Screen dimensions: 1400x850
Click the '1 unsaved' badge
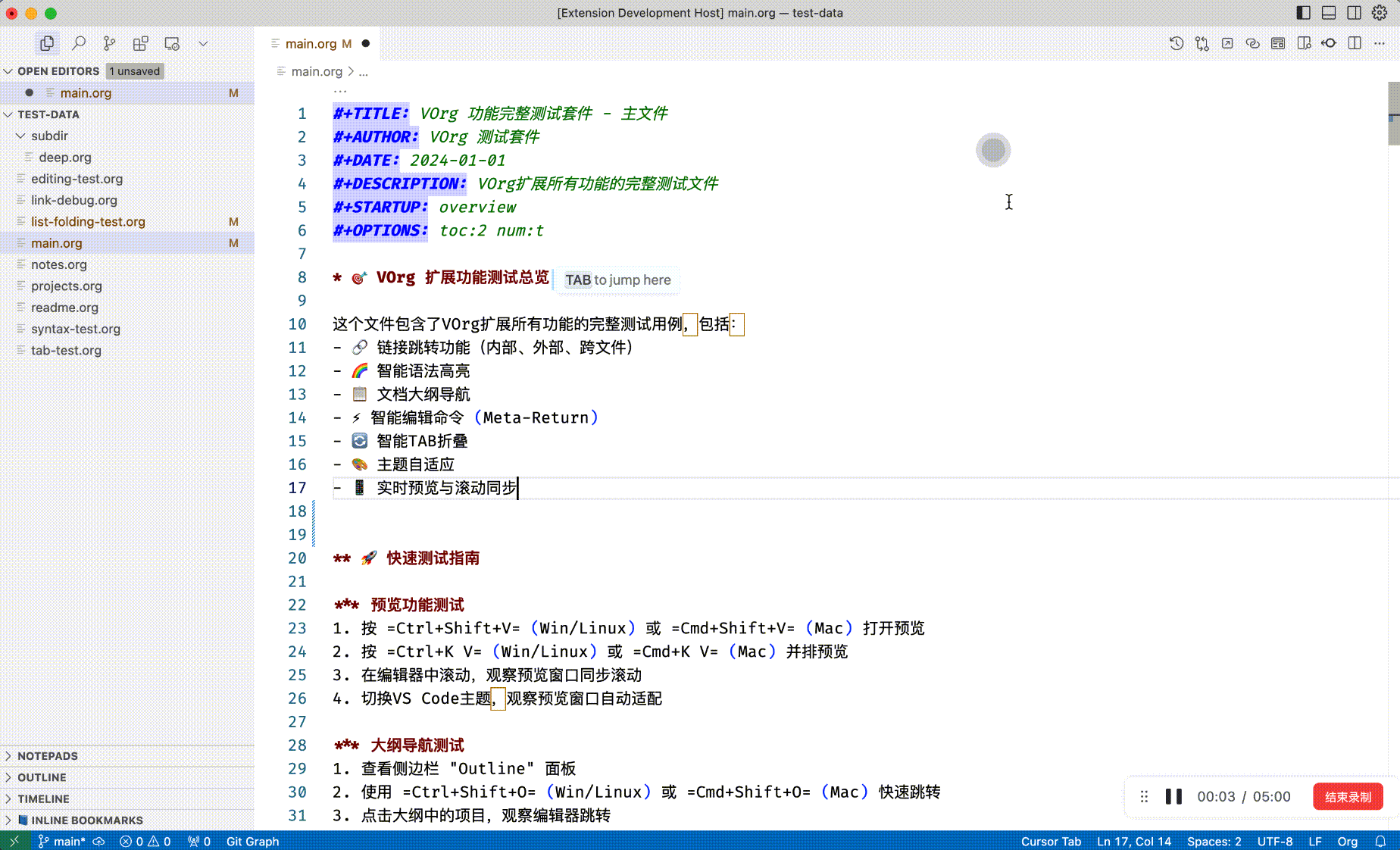(x=135, y=71)
